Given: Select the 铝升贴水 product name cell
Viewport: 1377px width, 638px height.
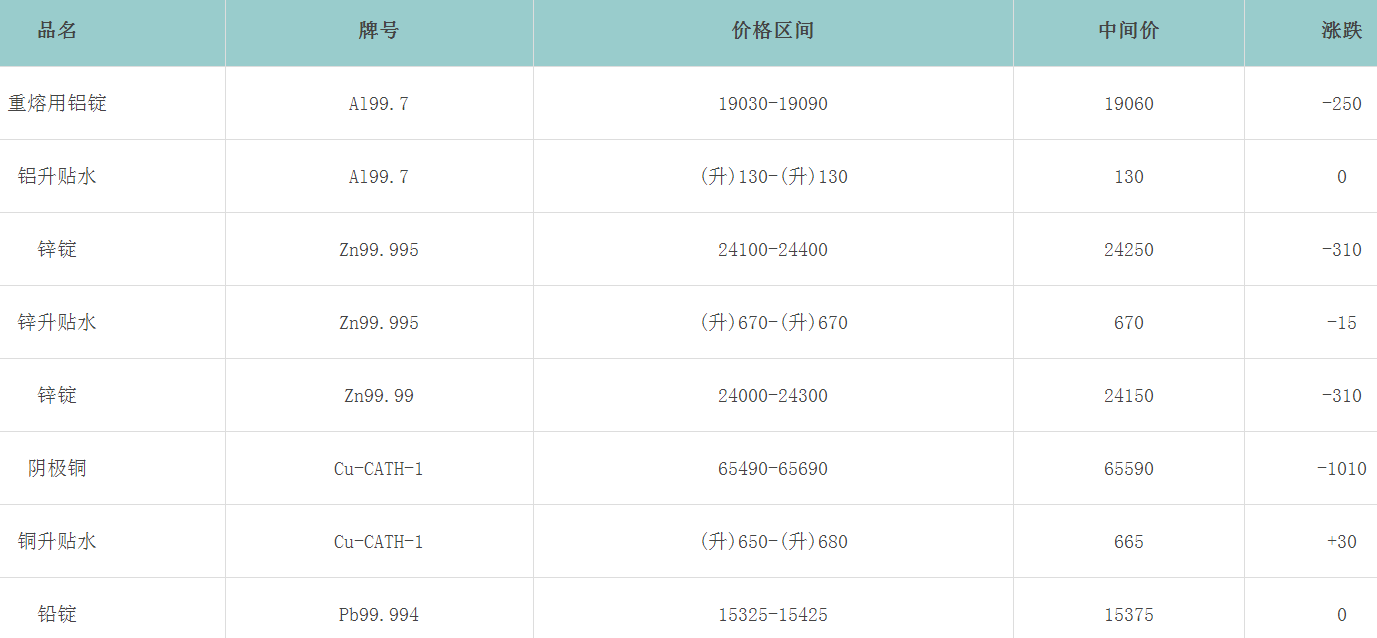Looking at the screenshot, I should 57,177.
